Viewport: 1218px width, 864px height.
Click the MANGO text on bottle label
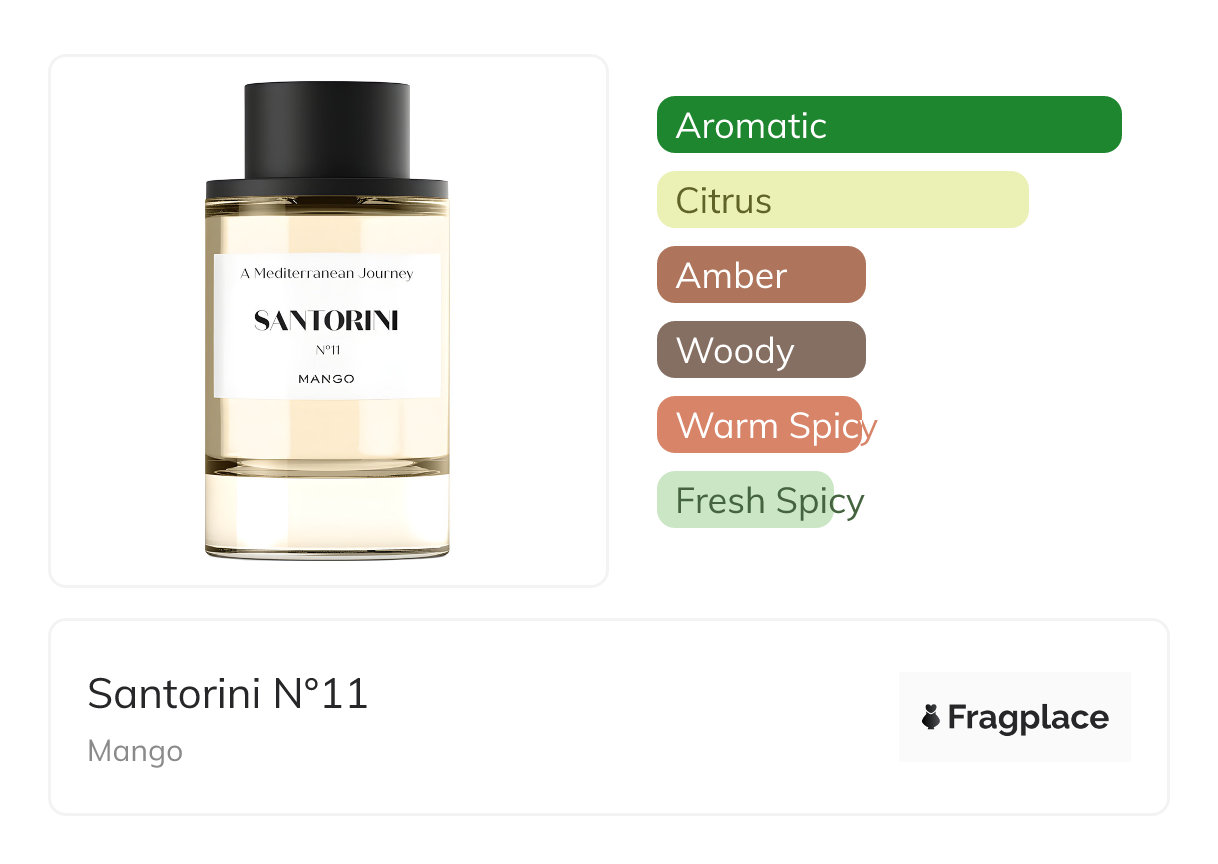coord(326,379)
